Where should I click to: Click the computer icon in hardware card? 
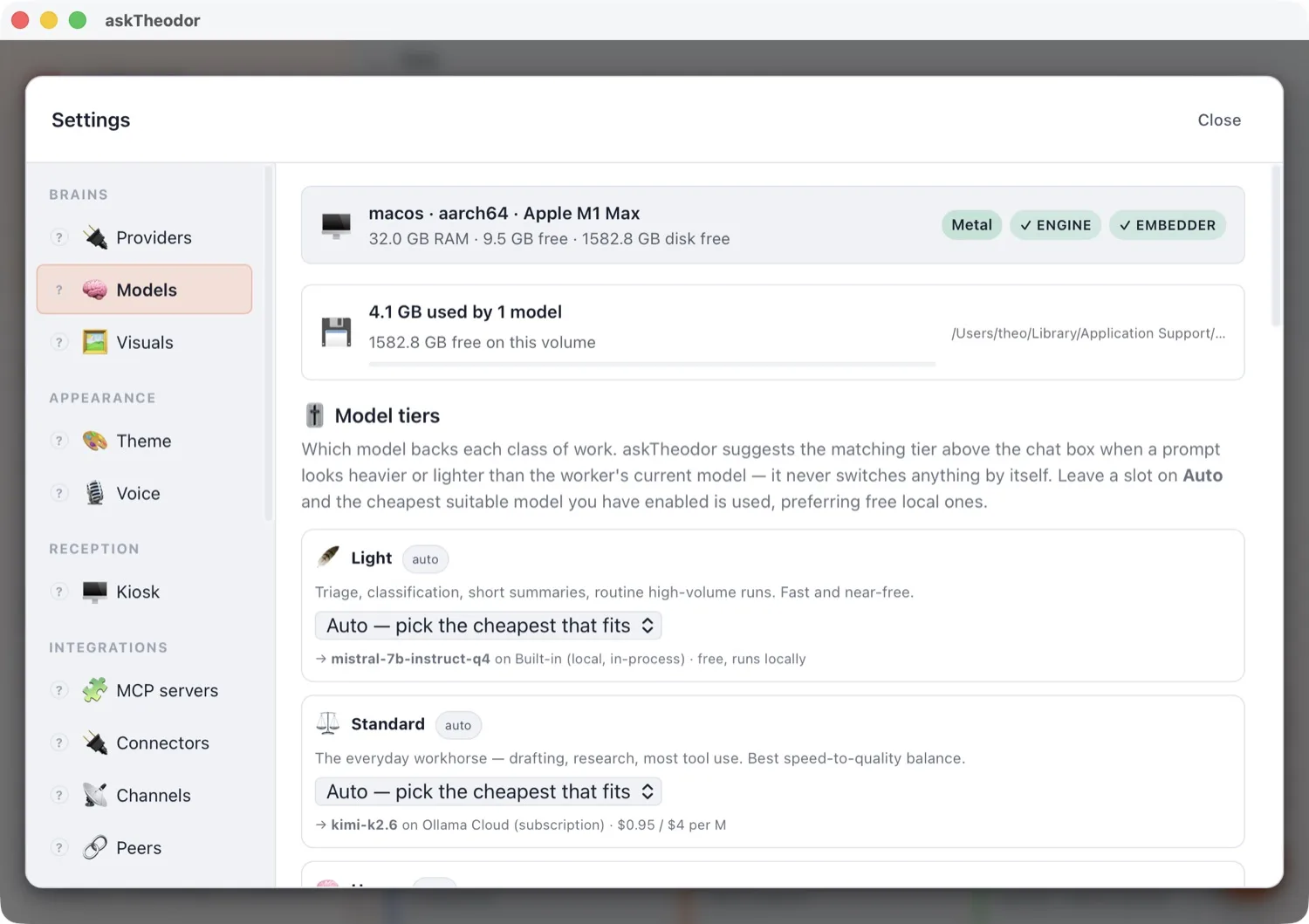[336, 225]
